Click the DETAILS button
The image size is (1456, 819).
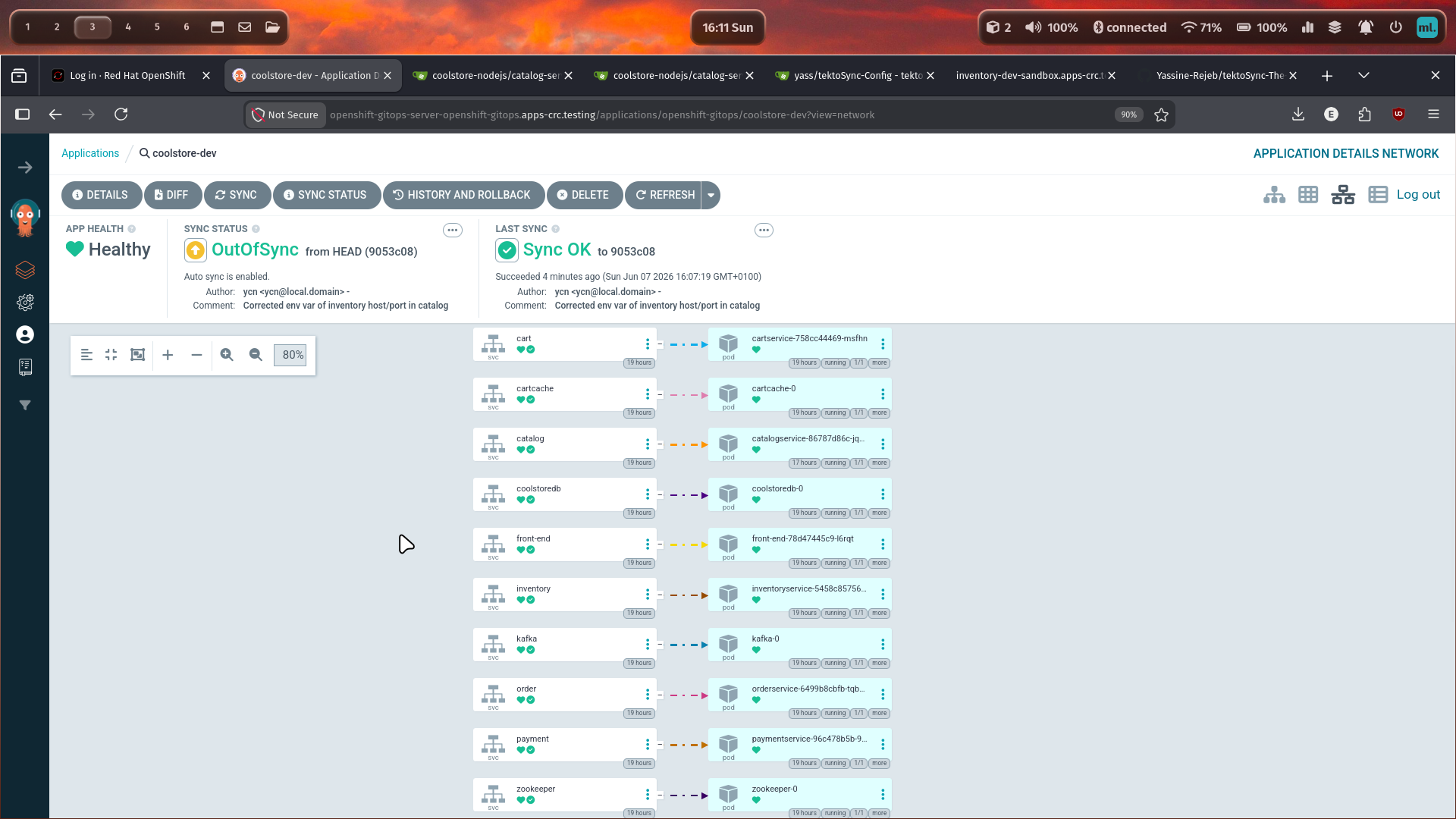pos(100,195)
